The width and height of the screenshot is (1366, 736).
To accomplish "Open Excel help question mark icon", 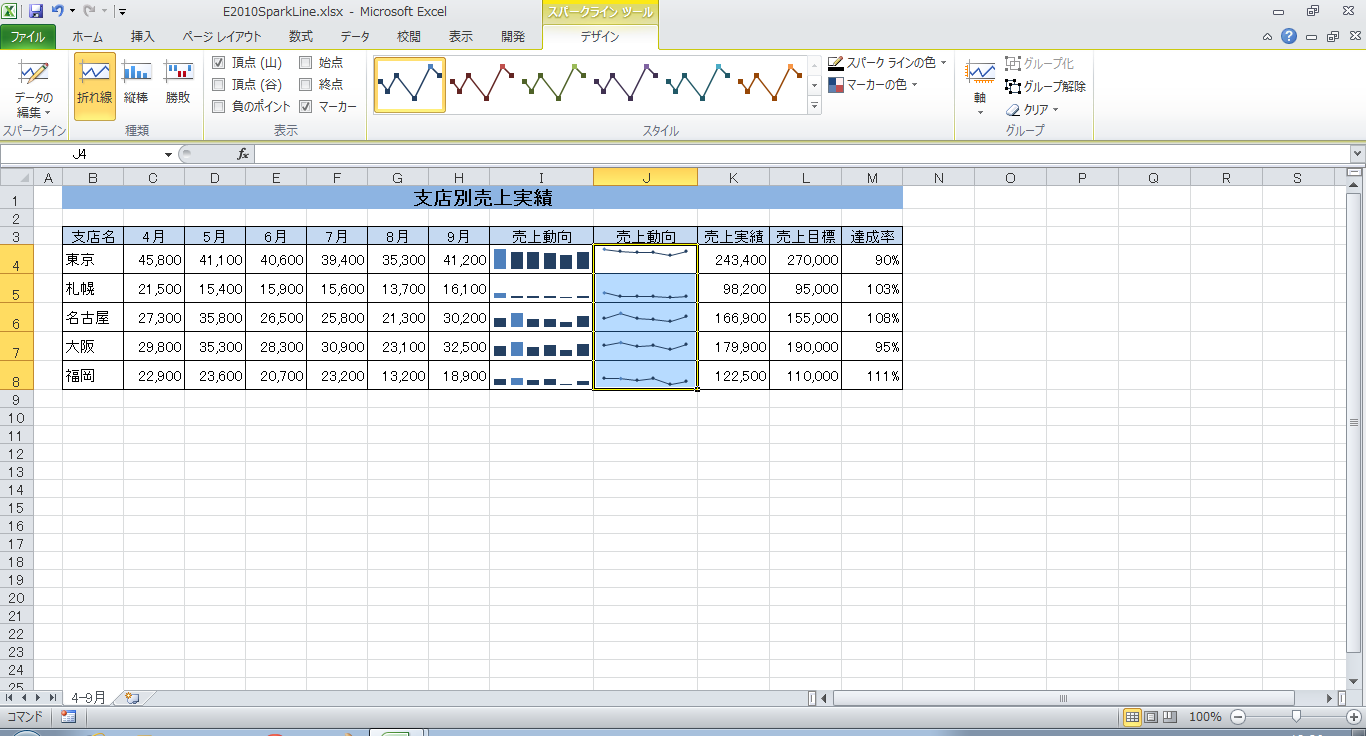I will [x=1289, y=37].
